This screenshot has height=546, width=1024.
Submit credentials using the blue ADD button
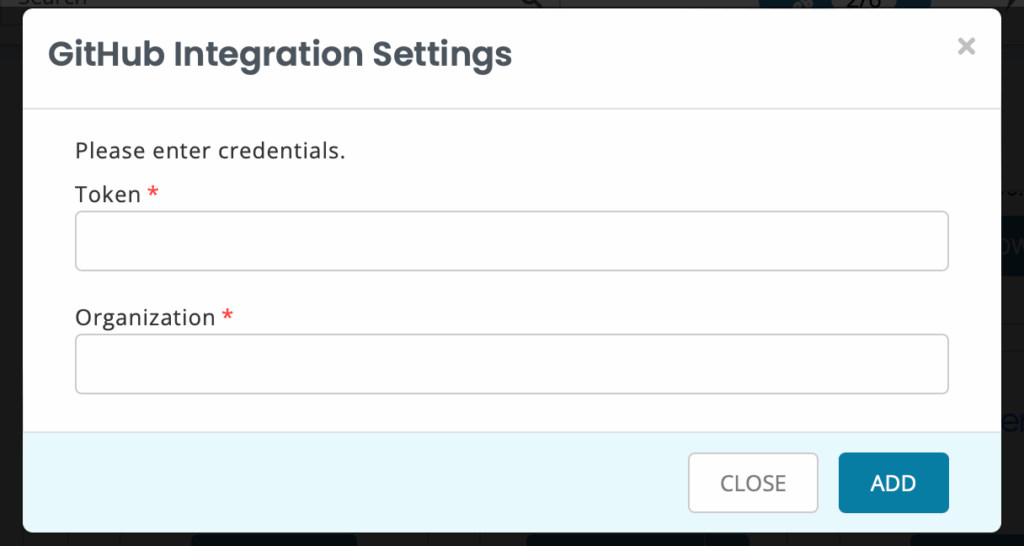(x=893, y=483)
